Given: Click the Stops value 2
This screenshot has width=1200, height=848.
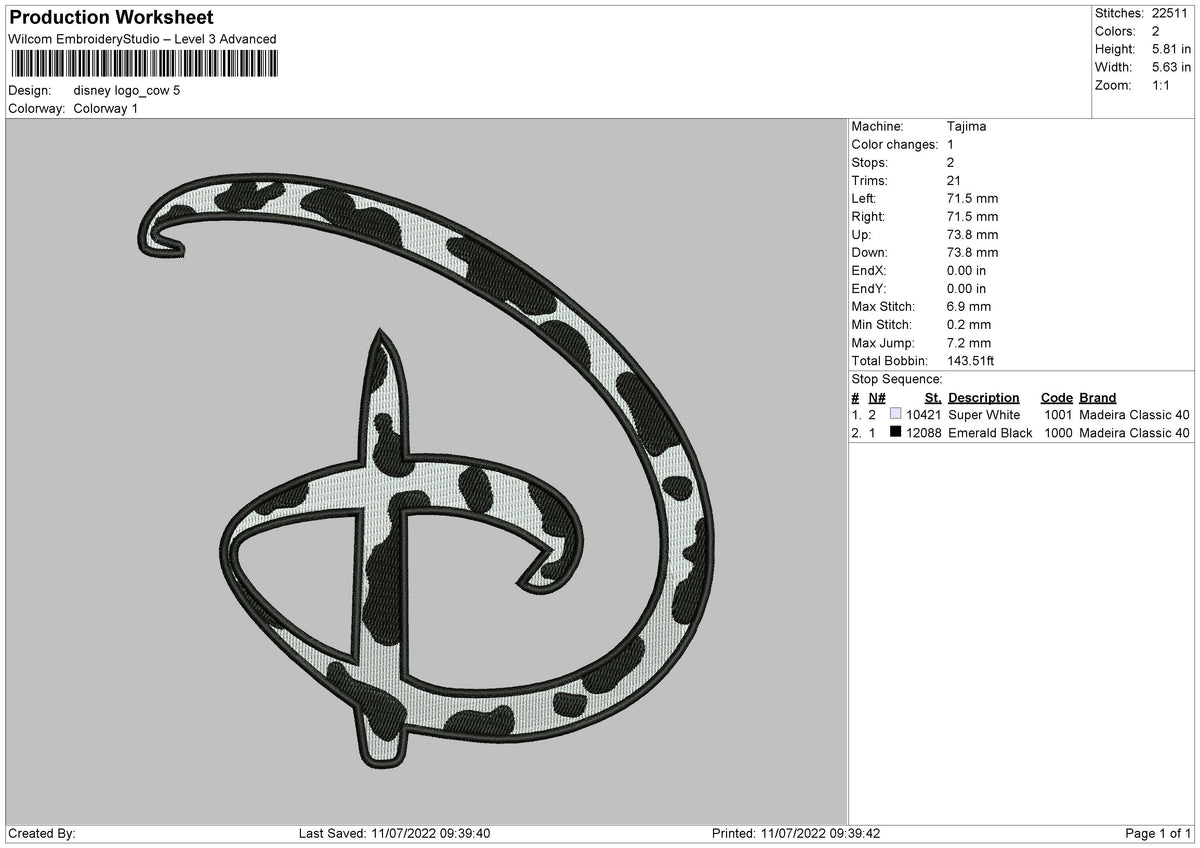Looking at the screenshot, I should [950, 162].
